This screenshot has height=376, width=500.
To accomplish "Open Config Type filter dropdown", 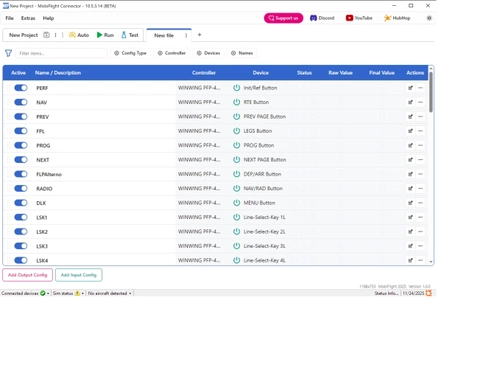I will 130,53.
